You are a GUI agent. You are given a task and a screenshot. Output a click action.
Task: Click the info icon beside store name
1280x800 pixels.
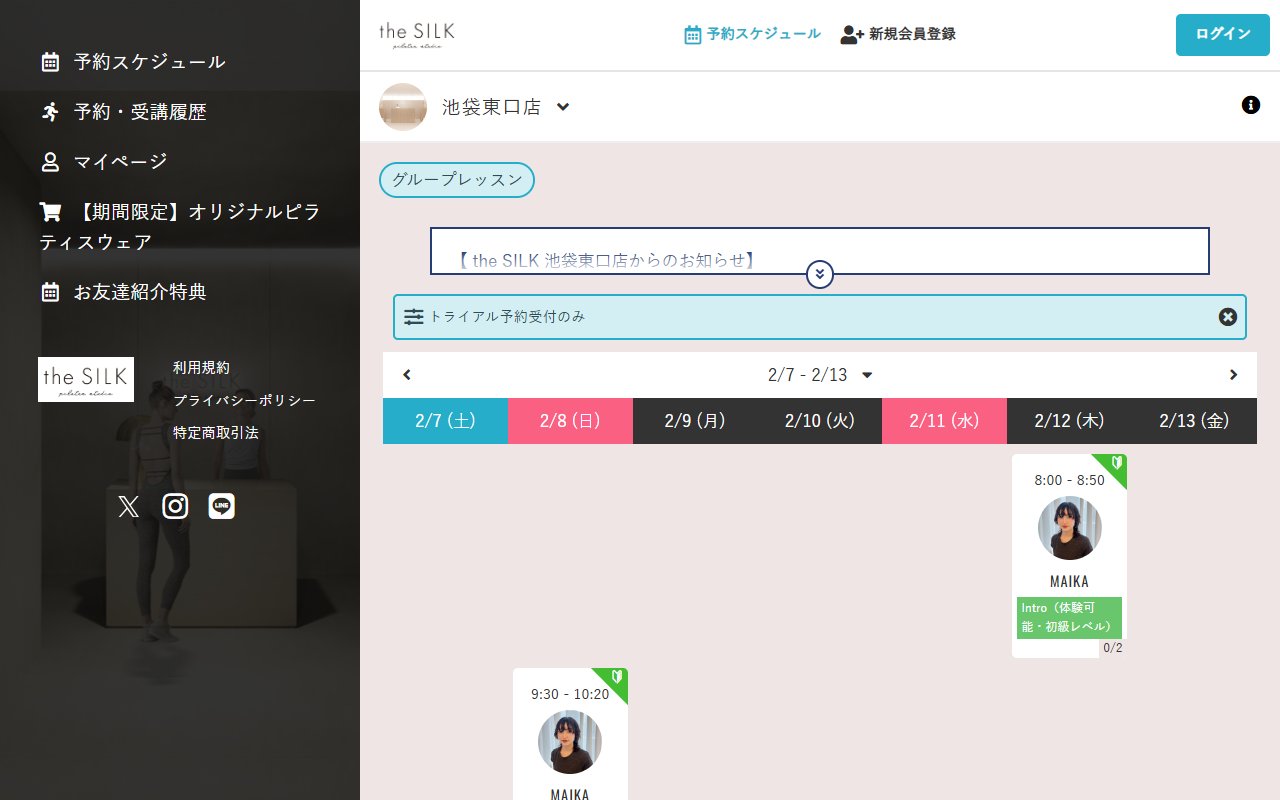(1250, 105)
